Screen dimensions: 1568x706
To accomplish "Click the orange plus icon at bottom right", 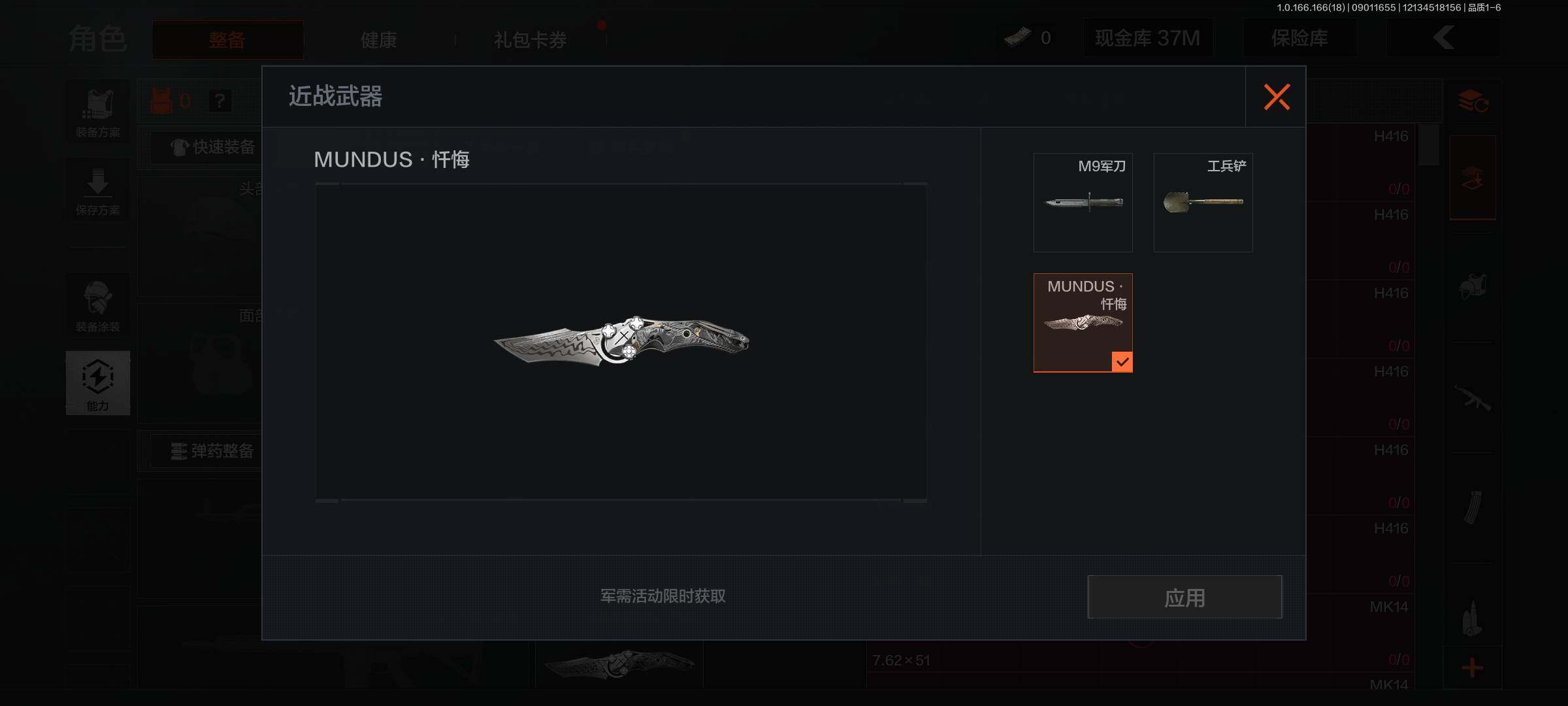I will coord(1472,667).
